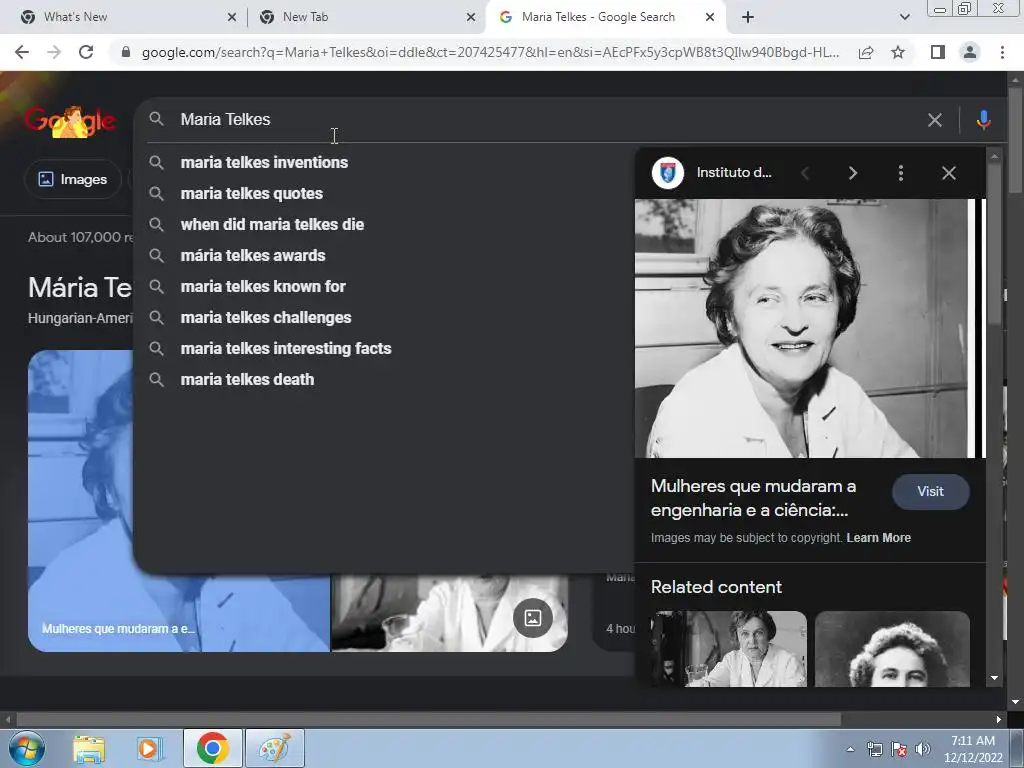Open the Chrome profile avatar
This screenshot has height=768, width=1024.
pos(970,52)
